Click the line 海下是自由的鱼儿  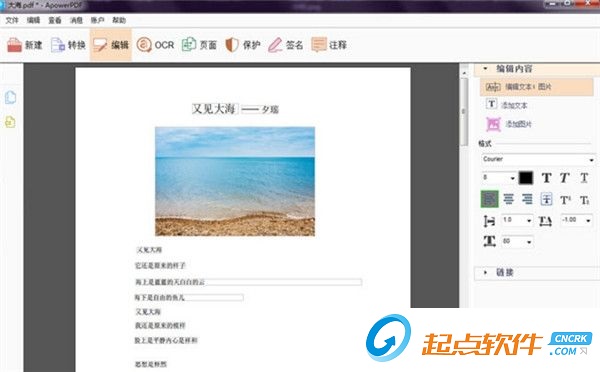160,297
